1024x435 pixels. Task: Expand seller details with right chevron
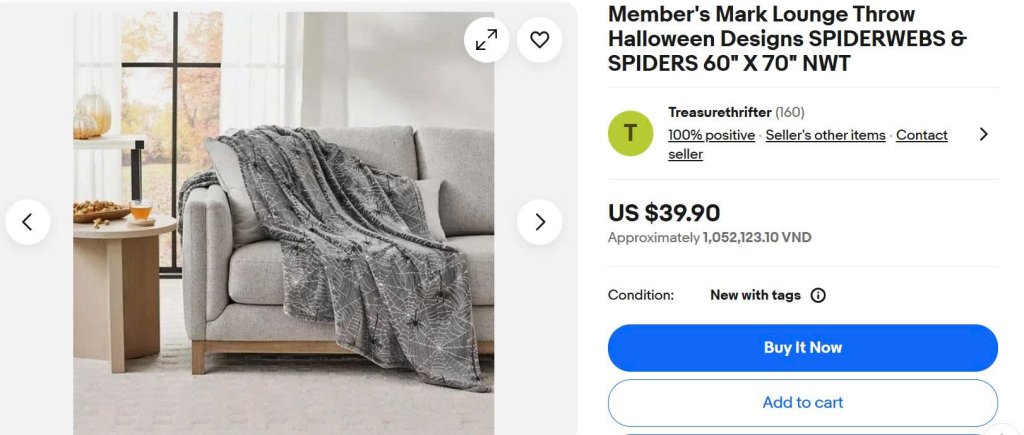coord(983,134)
